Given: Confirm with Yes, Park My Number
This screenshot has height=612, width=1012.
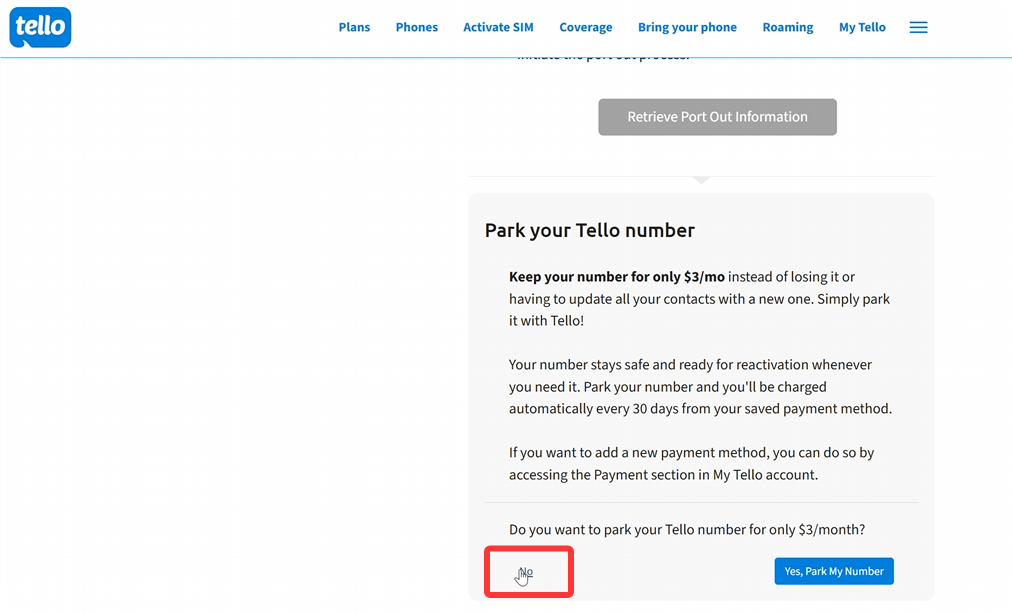Looking at the screenshot, I should pyautogui.click(x=833, y=571).
